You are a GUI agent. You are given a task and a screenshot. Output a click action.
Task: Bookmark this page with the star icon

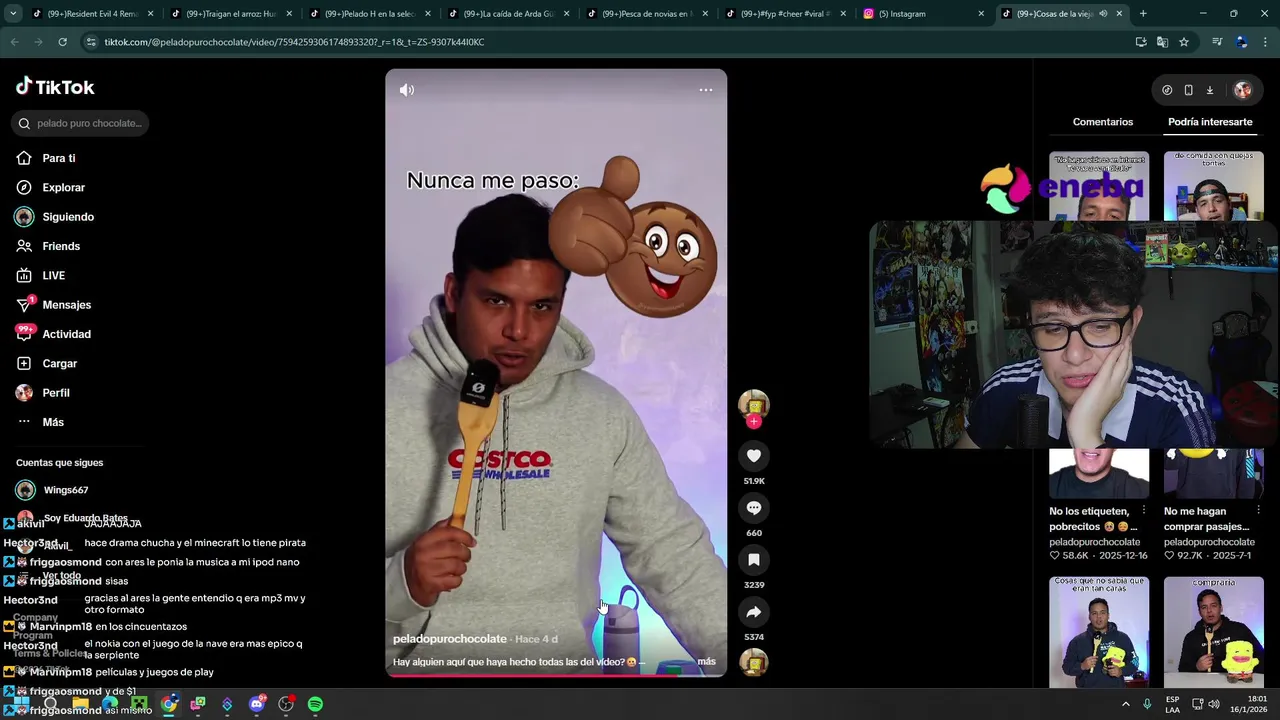pyautogui.click(x=1184, y=42)
